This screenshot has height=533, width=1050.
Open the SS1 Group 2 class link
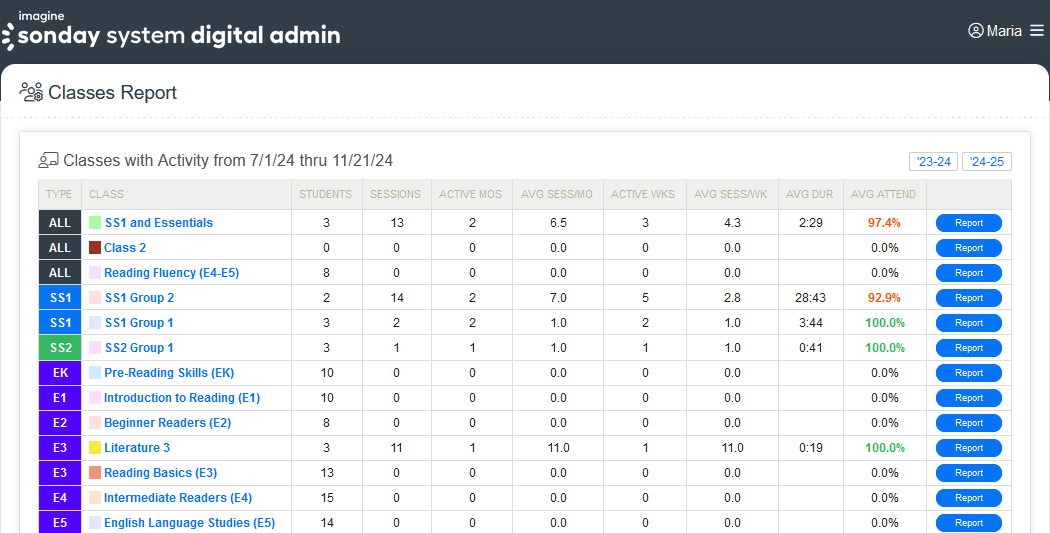[x=139, y=298]
